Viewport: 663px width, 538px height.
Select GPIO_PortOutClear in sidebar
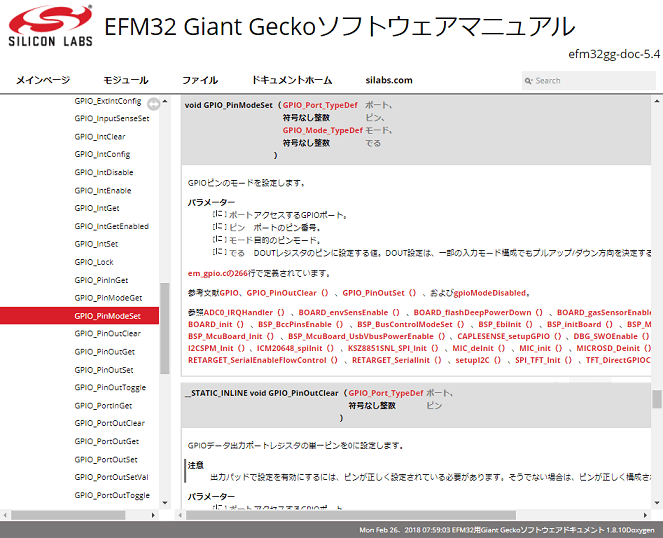point(110,423)
